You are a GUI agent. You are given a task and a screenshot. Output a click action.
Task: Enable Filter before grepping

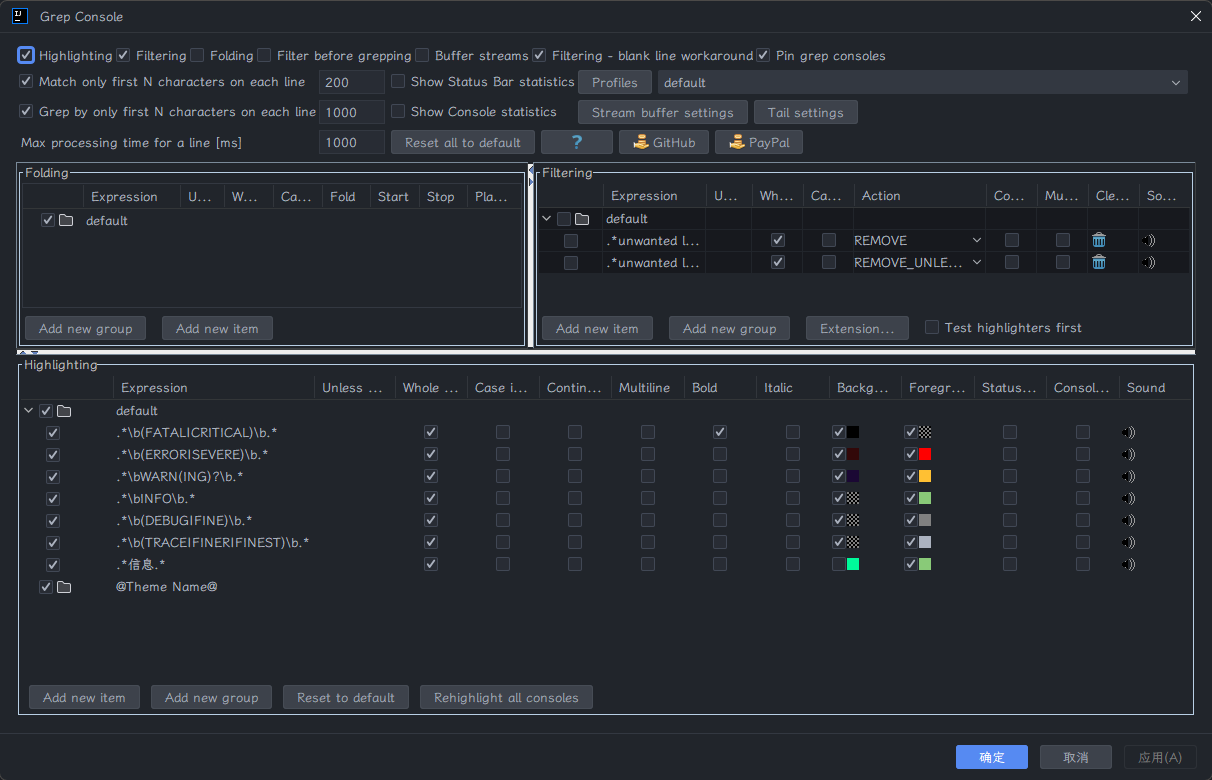(x=264, y=55)
